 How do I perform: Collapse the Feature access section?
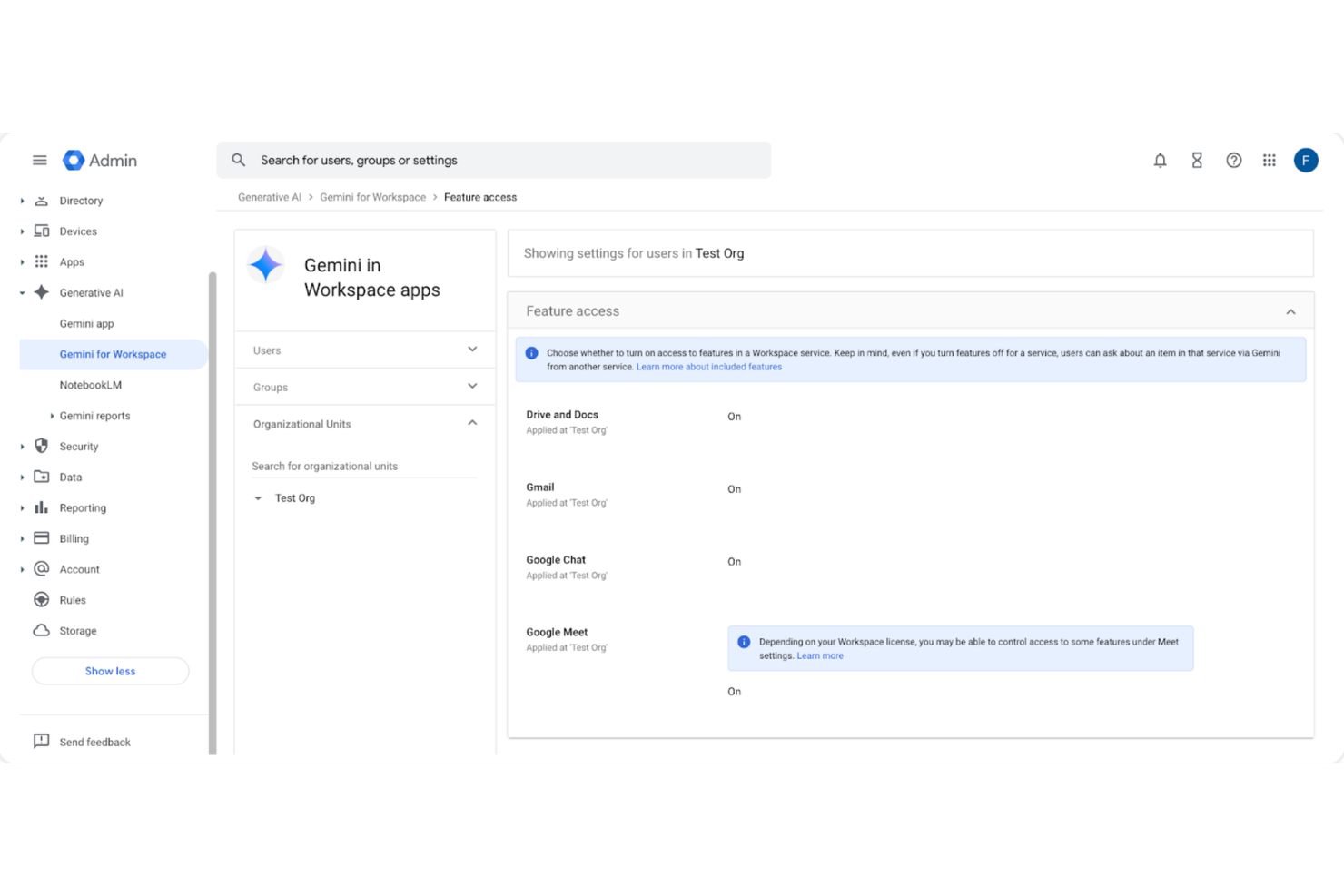coord(1290,311)
